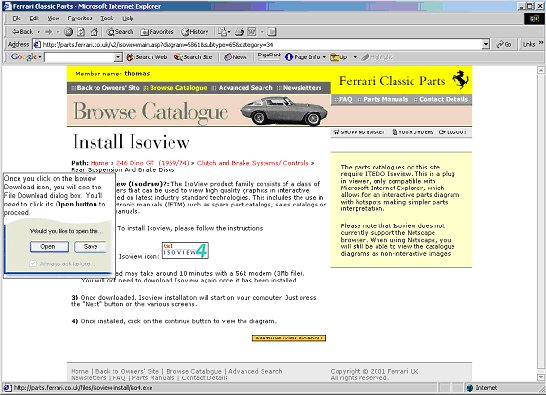The height and width of the screenshot is (395, 546).
Task: Open the View menu
Action: pyautogui.click(x=53, y=18)
